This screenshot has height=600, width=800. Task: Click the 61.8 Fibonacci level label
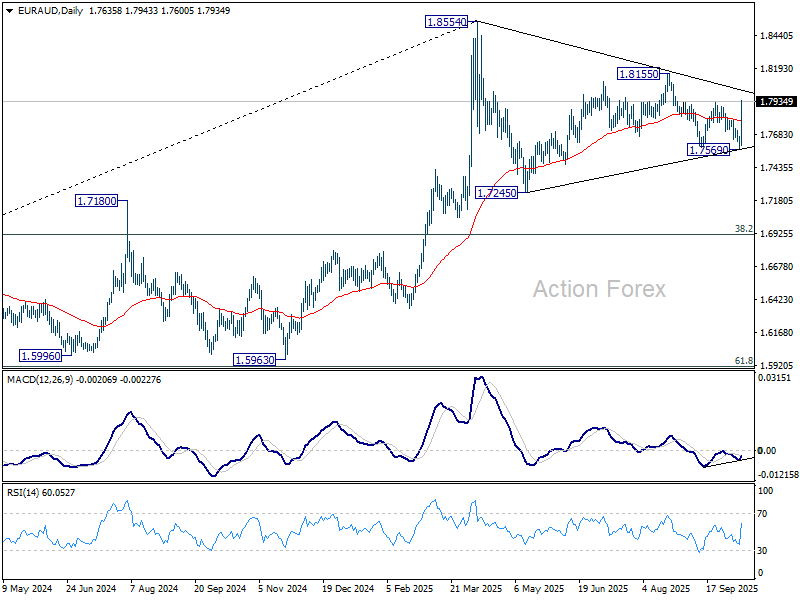744,361
